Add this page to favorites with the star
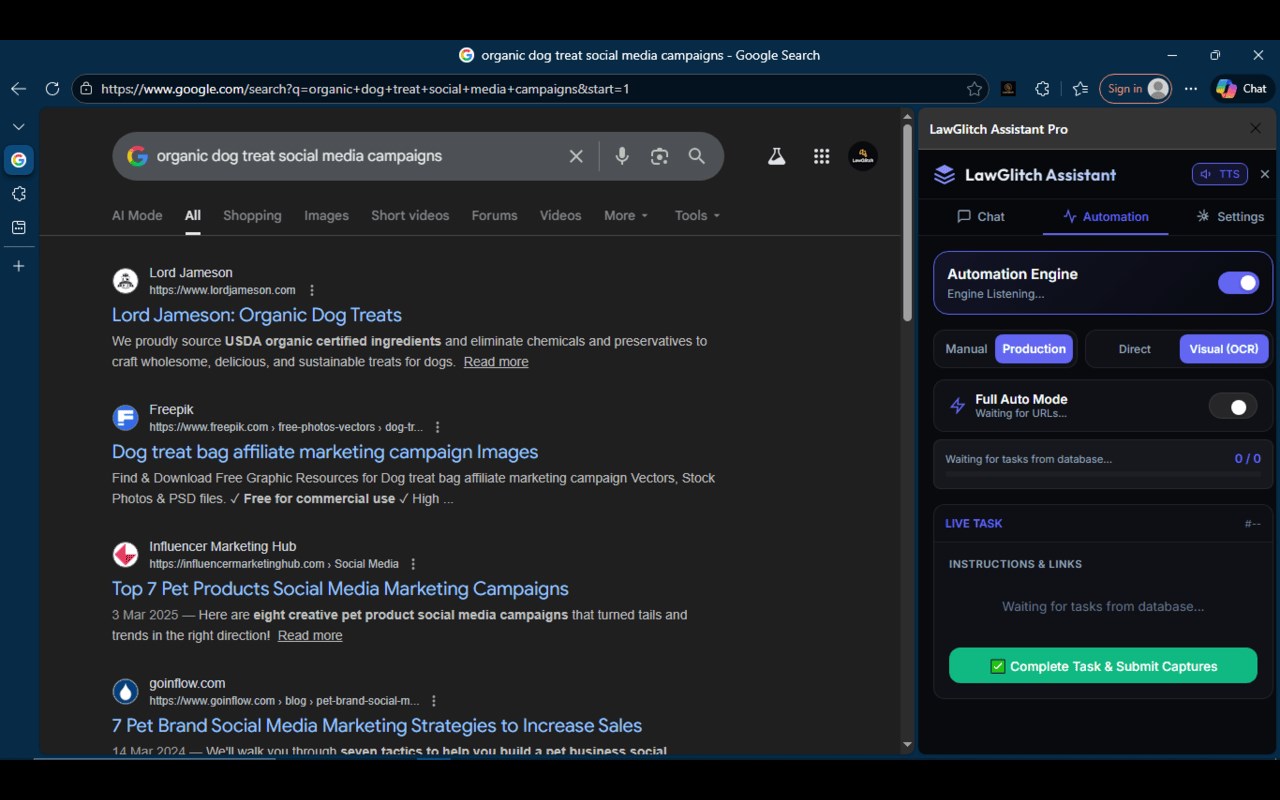 click(x=974, y=89)
